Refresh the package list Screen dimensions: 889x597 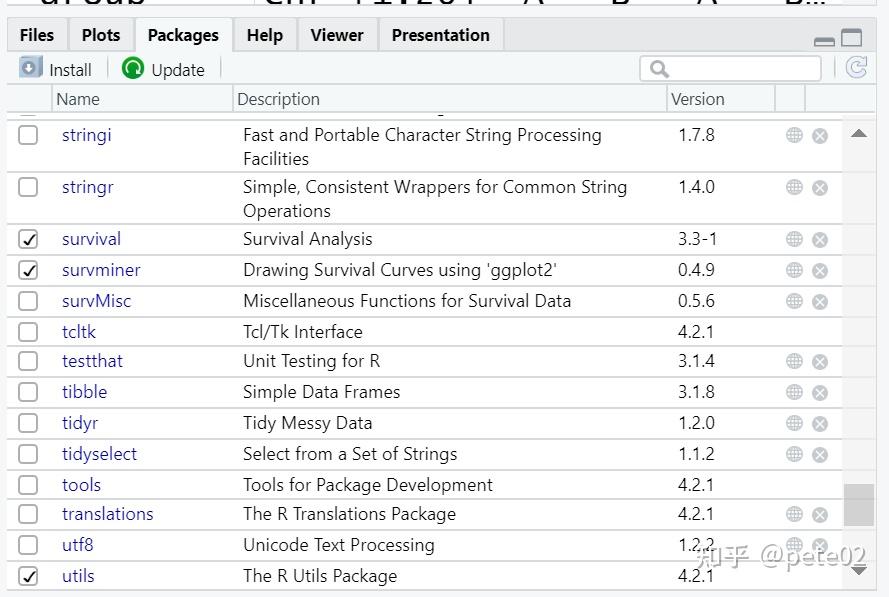tap(856, 68)
